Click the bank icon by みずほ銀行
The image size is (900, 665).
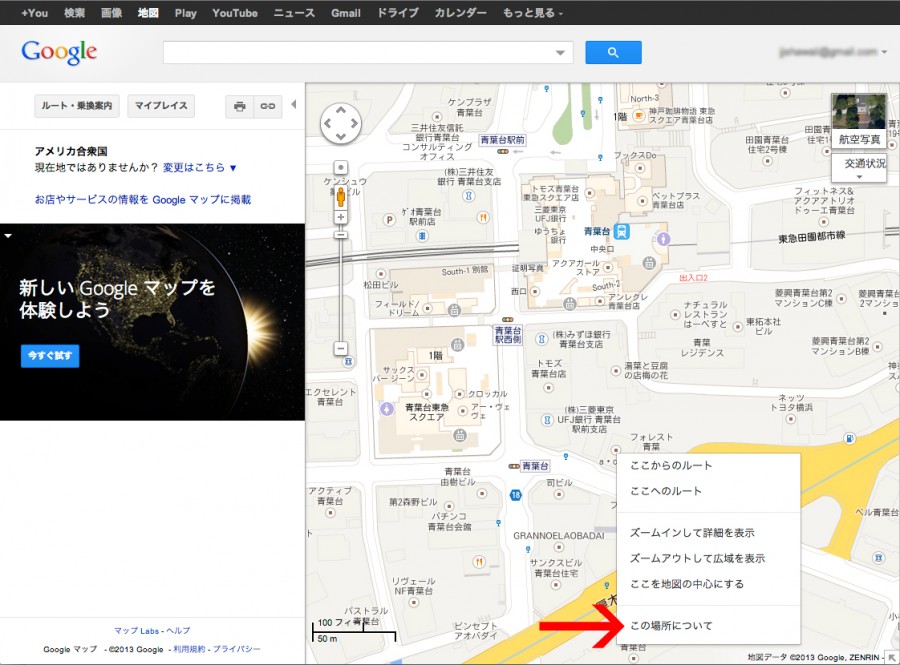click(x=541, y=339)
